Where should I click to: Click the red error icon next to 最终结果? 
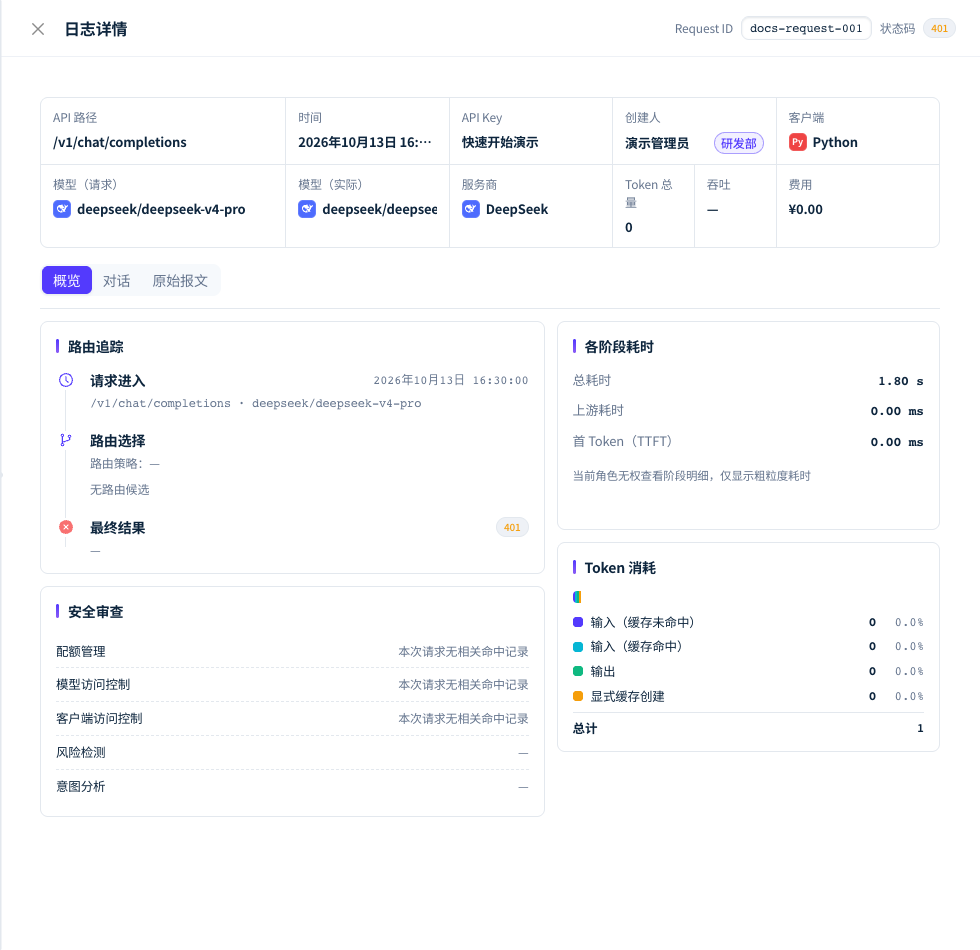click(66, 527)
